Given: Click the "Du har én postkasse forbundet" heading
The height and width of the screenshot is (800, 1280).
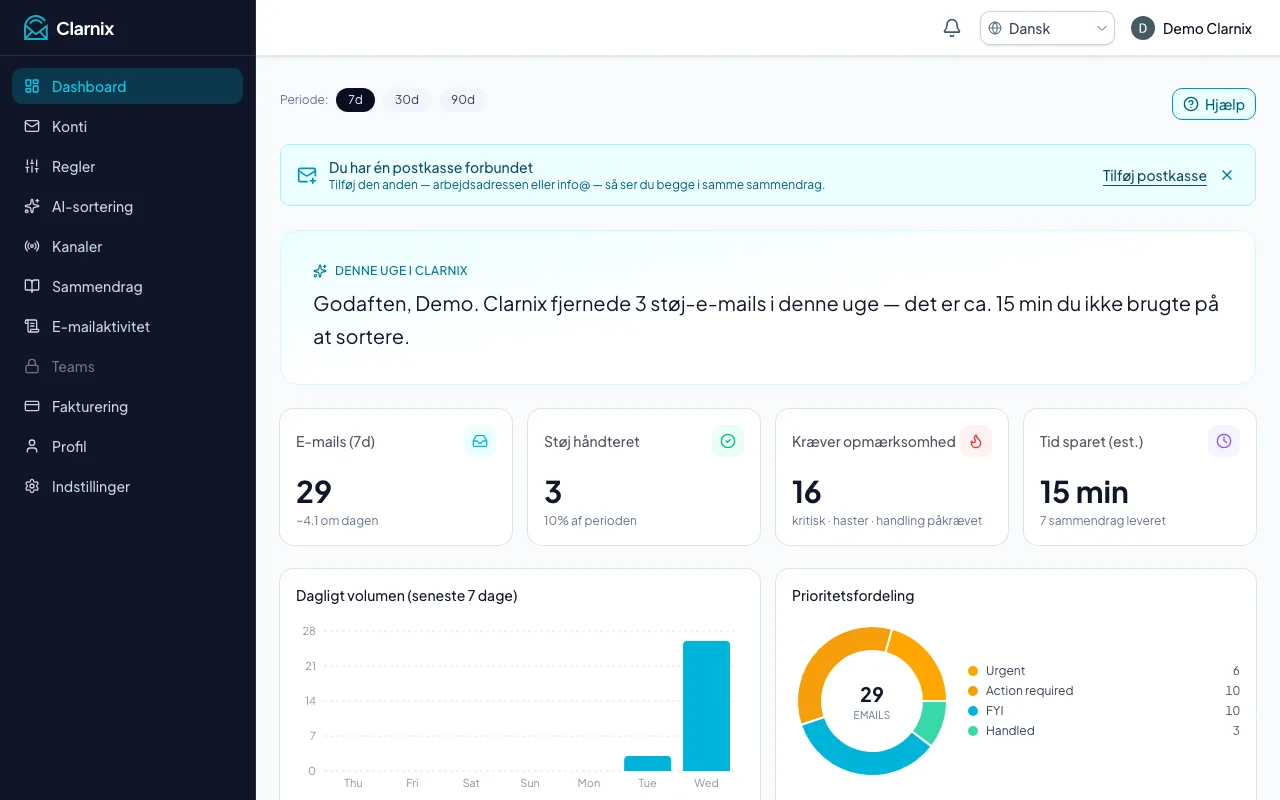Looking at the screenshot, I should 431,167.
